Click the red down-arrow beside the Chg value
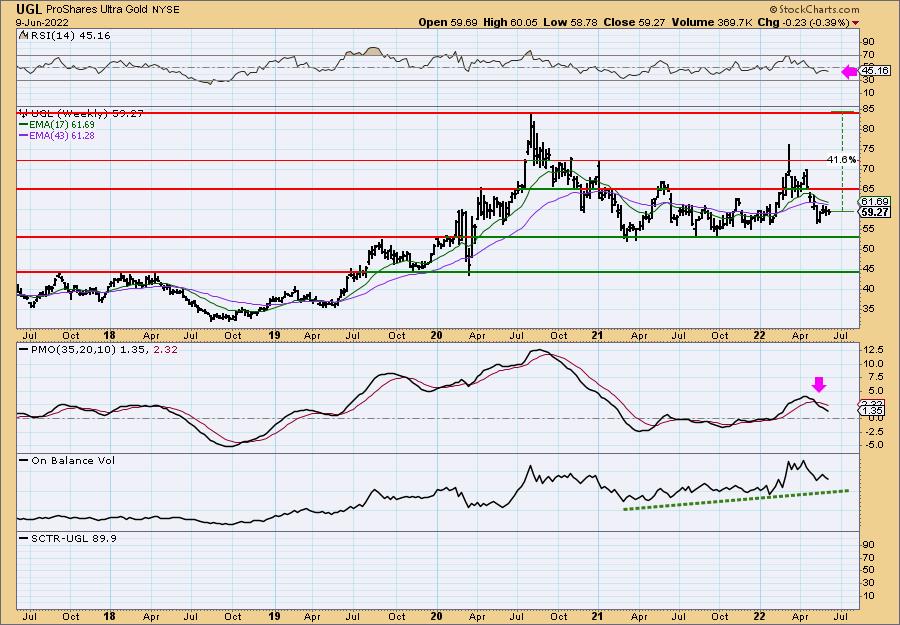 [x=856, y=23]
